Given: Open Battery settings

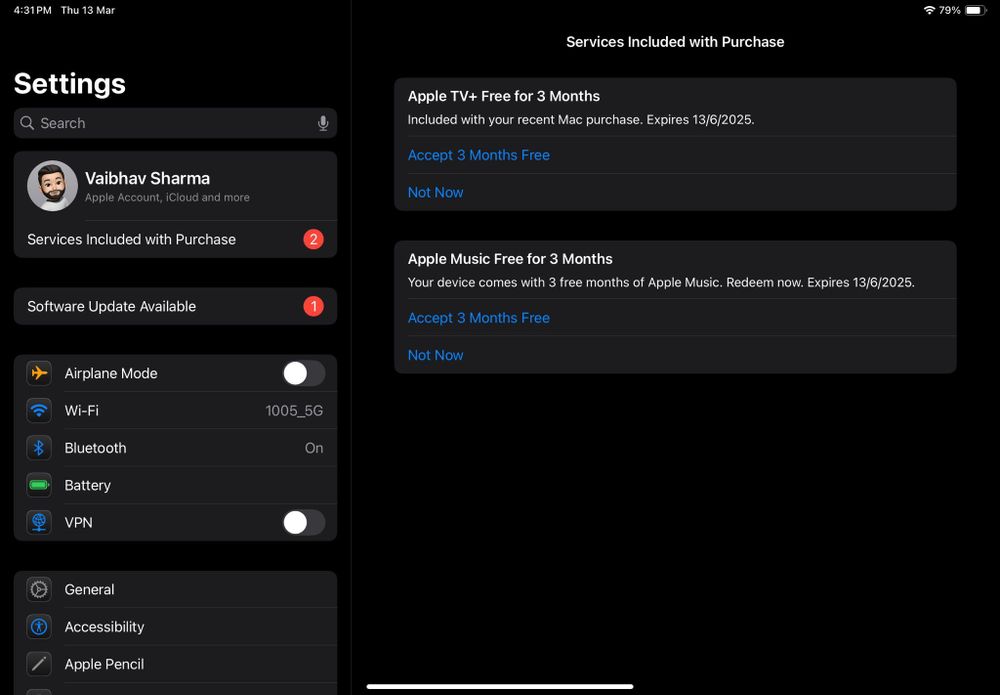Looking at the screenshot, I should [175, 485].
